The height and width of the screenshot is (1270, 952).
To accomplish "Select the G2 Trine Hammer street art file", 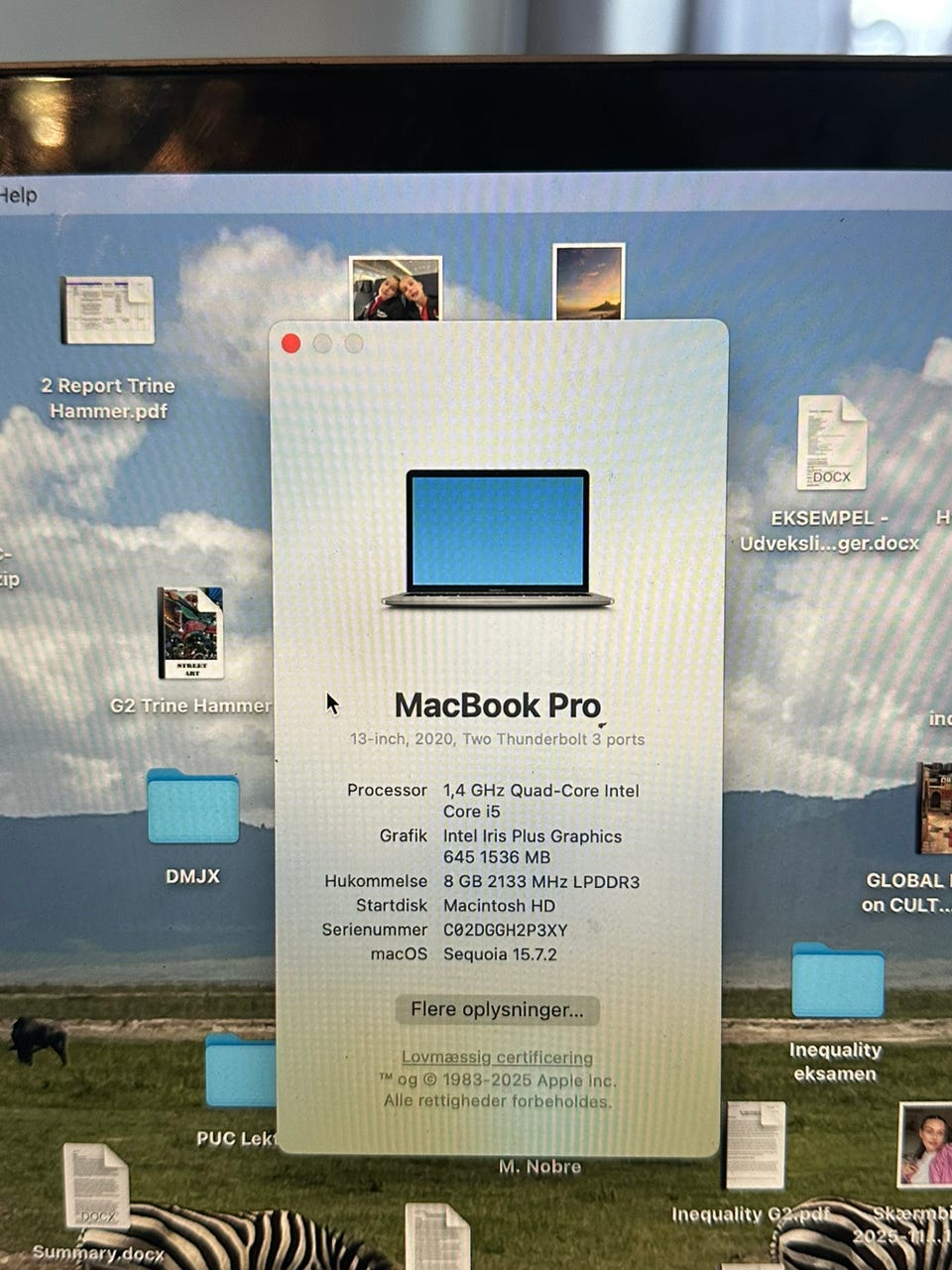I will (x=190, y=633).
